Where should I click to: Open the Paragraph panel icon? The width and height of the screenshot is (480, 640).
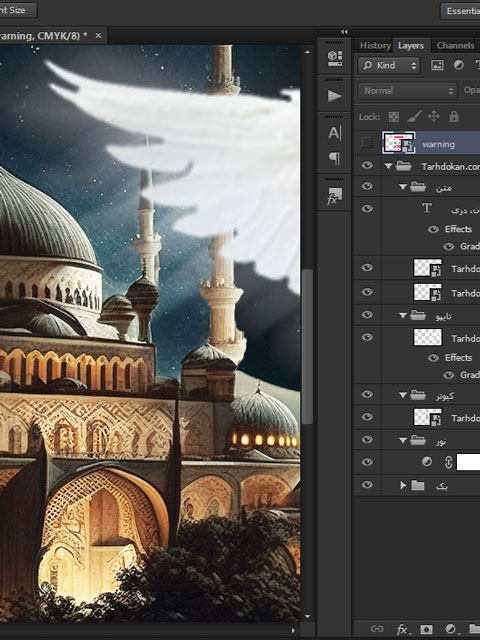pos(334,158)
